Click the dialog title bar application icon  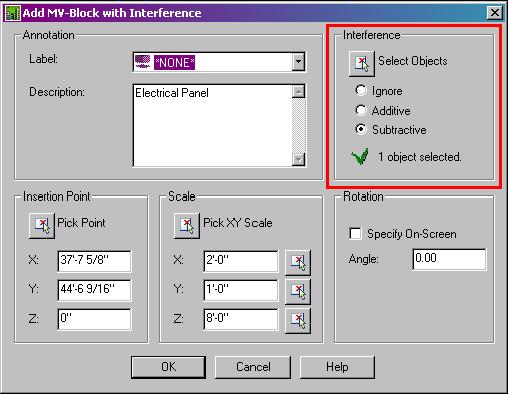click(13, 13)
